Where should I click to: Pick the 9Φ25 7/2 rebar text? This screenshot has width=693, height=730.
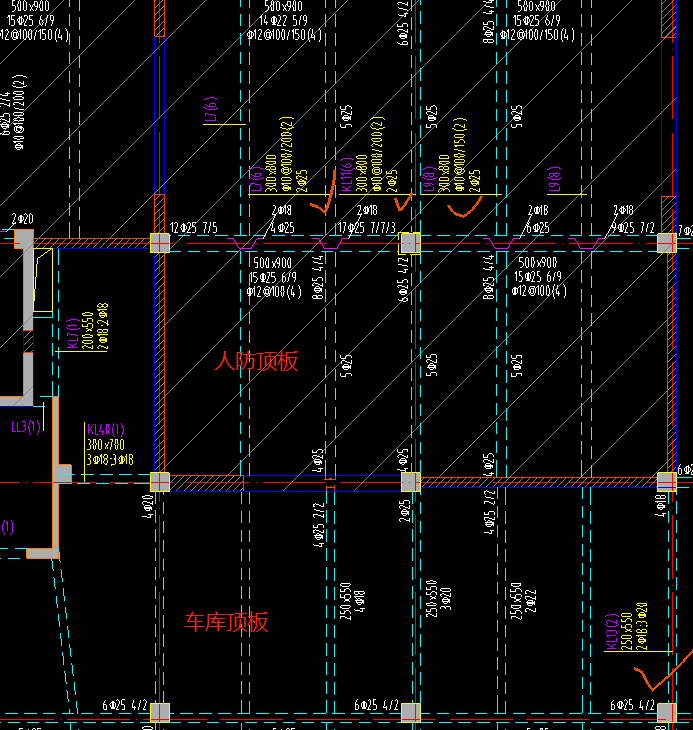[631, 228]
